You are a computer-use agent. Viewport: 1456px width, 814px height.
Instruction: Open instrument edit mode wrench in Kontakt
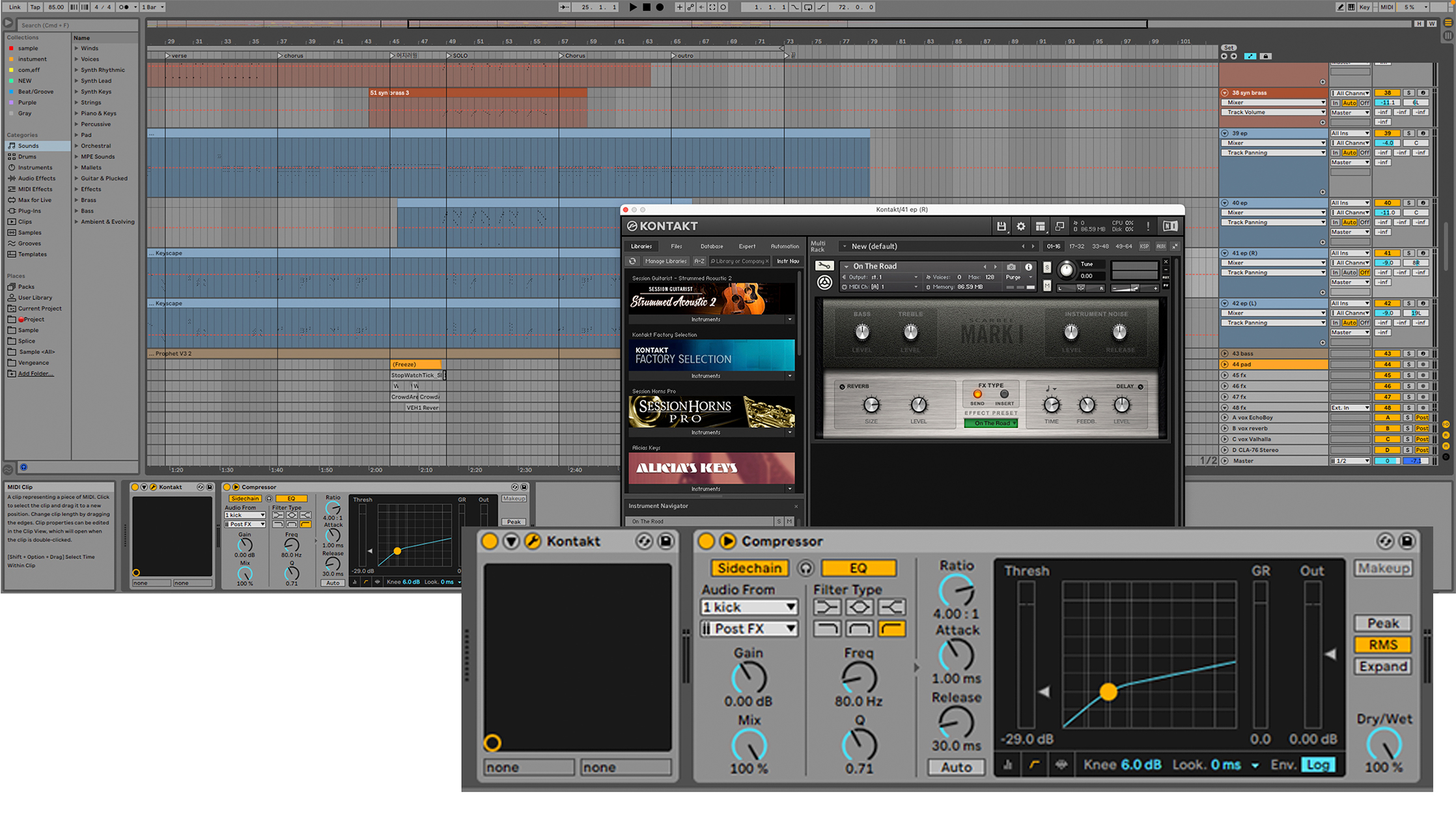[x=824, y=266]
